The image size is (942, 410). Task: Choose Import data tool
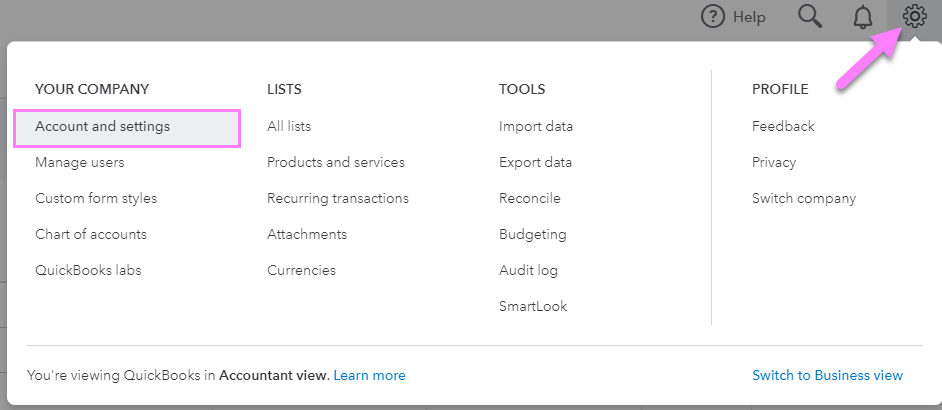[536, 126]
